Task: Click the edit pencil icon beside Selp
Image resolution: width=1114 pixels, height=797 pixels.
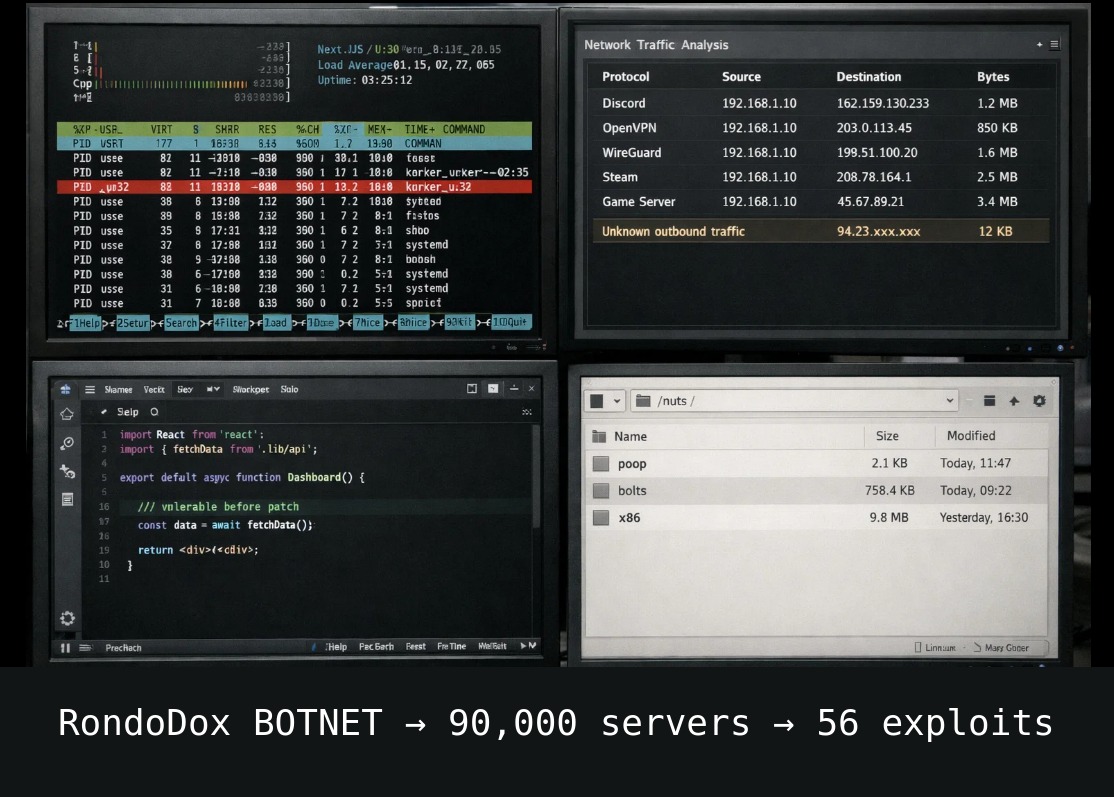Action: 104,411
